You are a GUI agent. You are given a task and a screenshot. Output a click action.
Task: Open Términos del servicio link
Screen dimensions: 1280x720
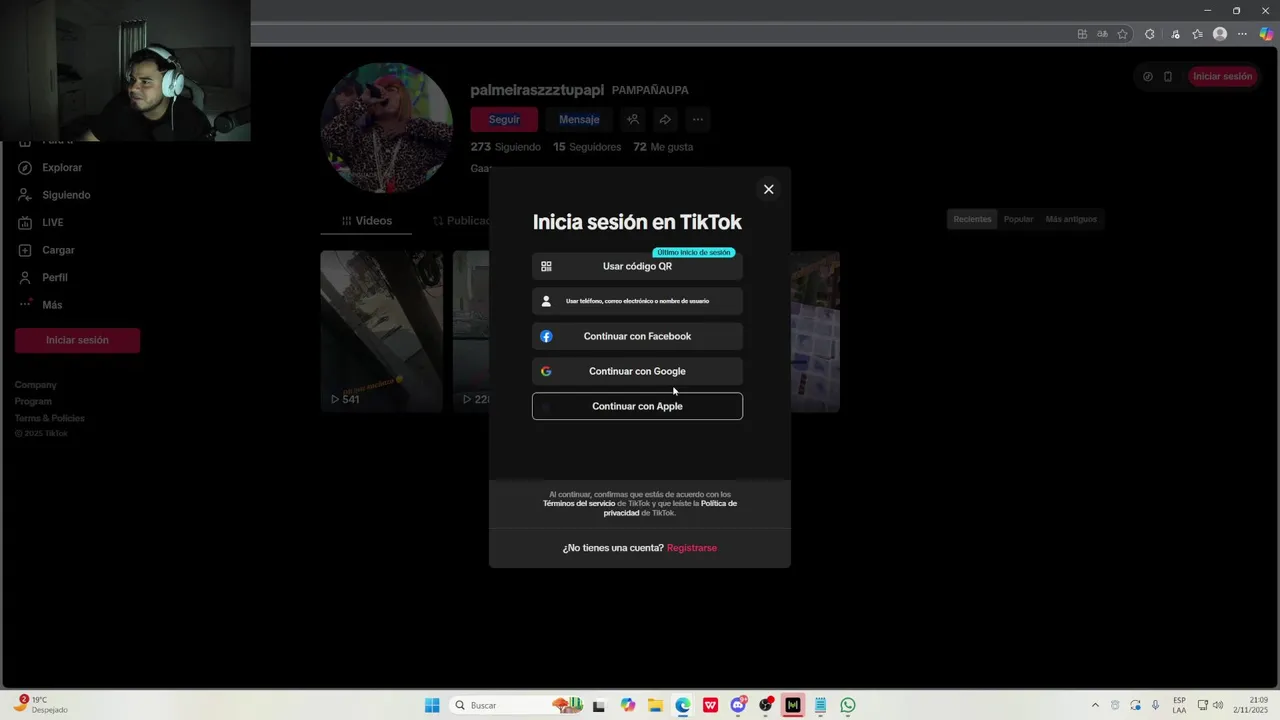coord(579,504)
